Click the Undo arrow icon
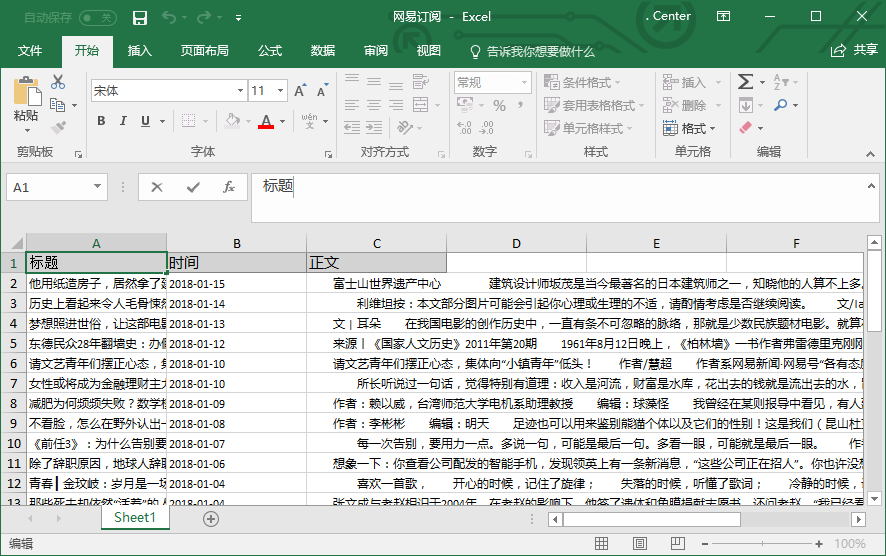 169,18
